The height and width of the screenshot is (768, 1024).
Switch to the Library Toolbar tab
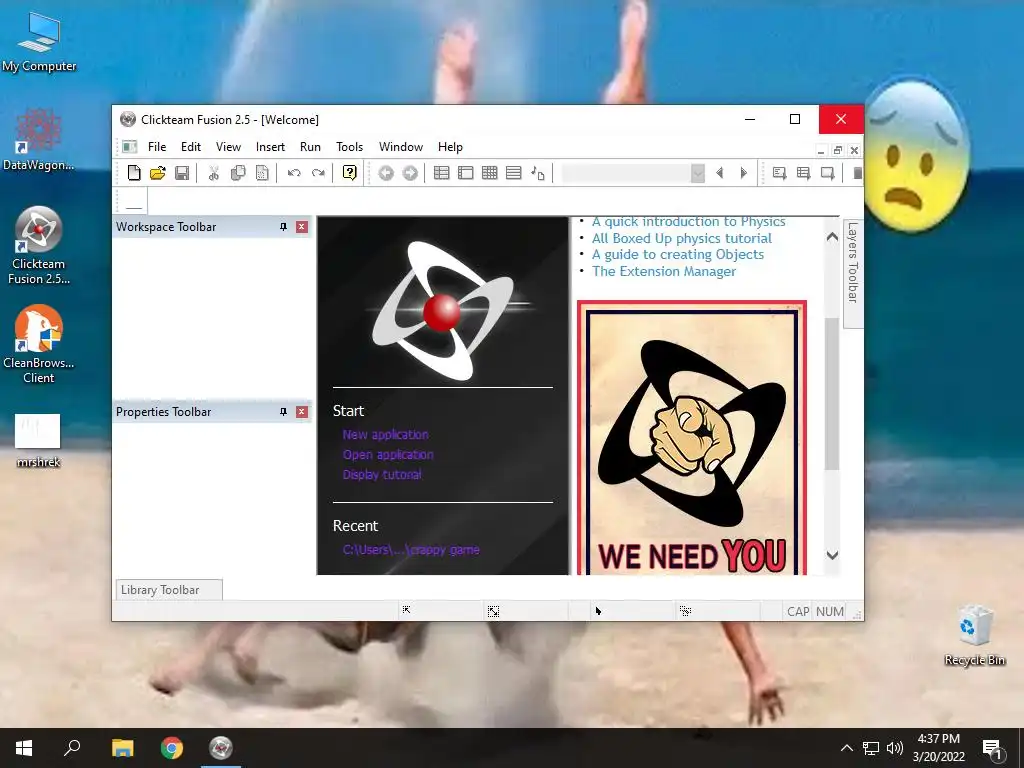[169, 590]
